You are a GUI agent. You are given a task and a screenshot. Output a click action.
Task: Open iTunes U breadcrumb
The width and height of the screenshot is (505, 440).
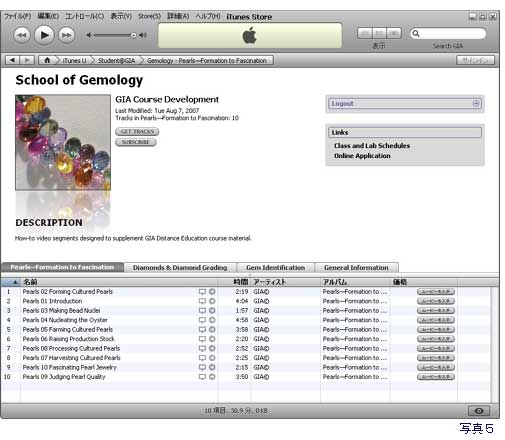[74, 61]
